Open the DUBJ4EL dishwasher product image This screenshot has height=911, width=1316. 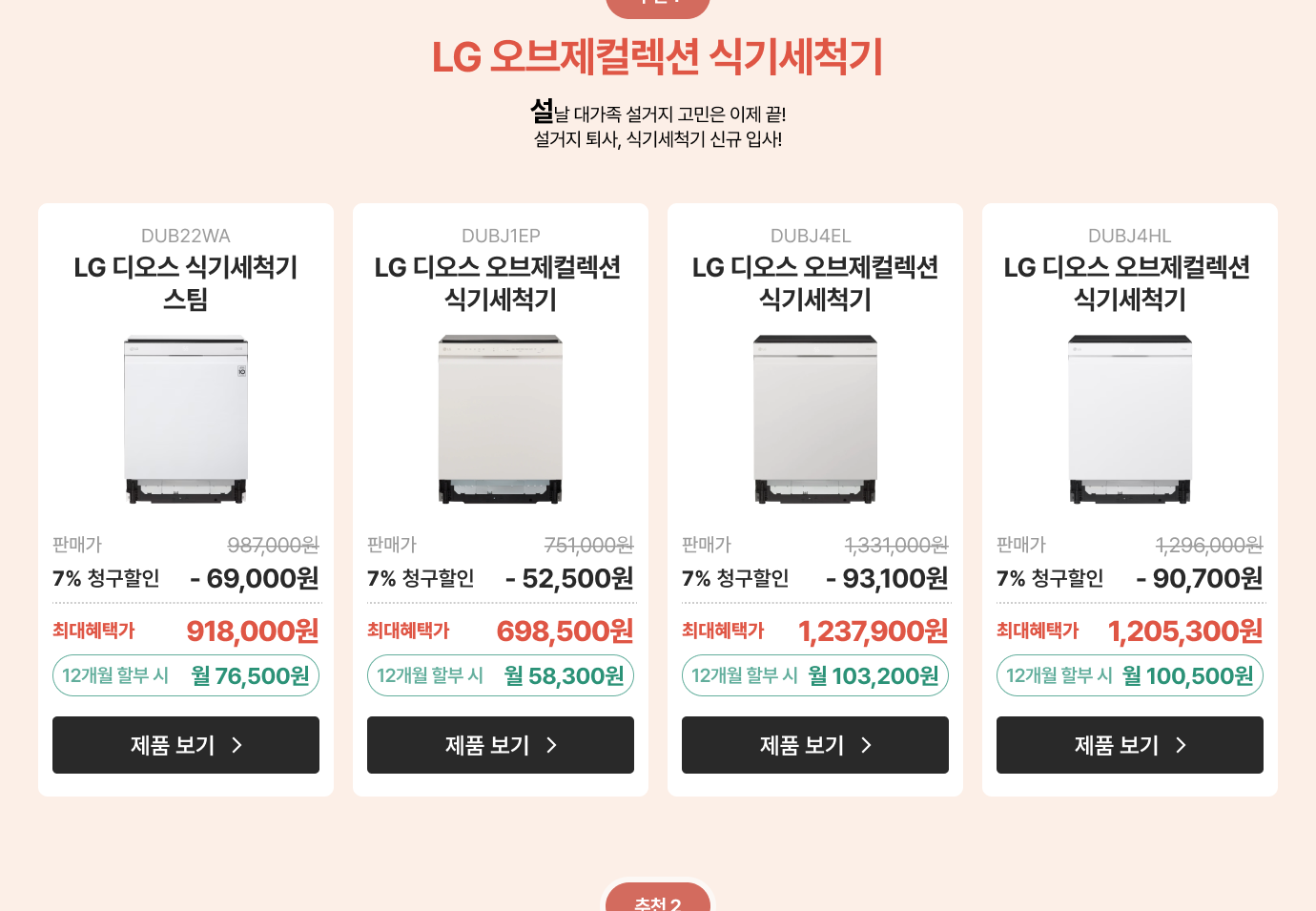pyautogui.click(x=815, y=419)
